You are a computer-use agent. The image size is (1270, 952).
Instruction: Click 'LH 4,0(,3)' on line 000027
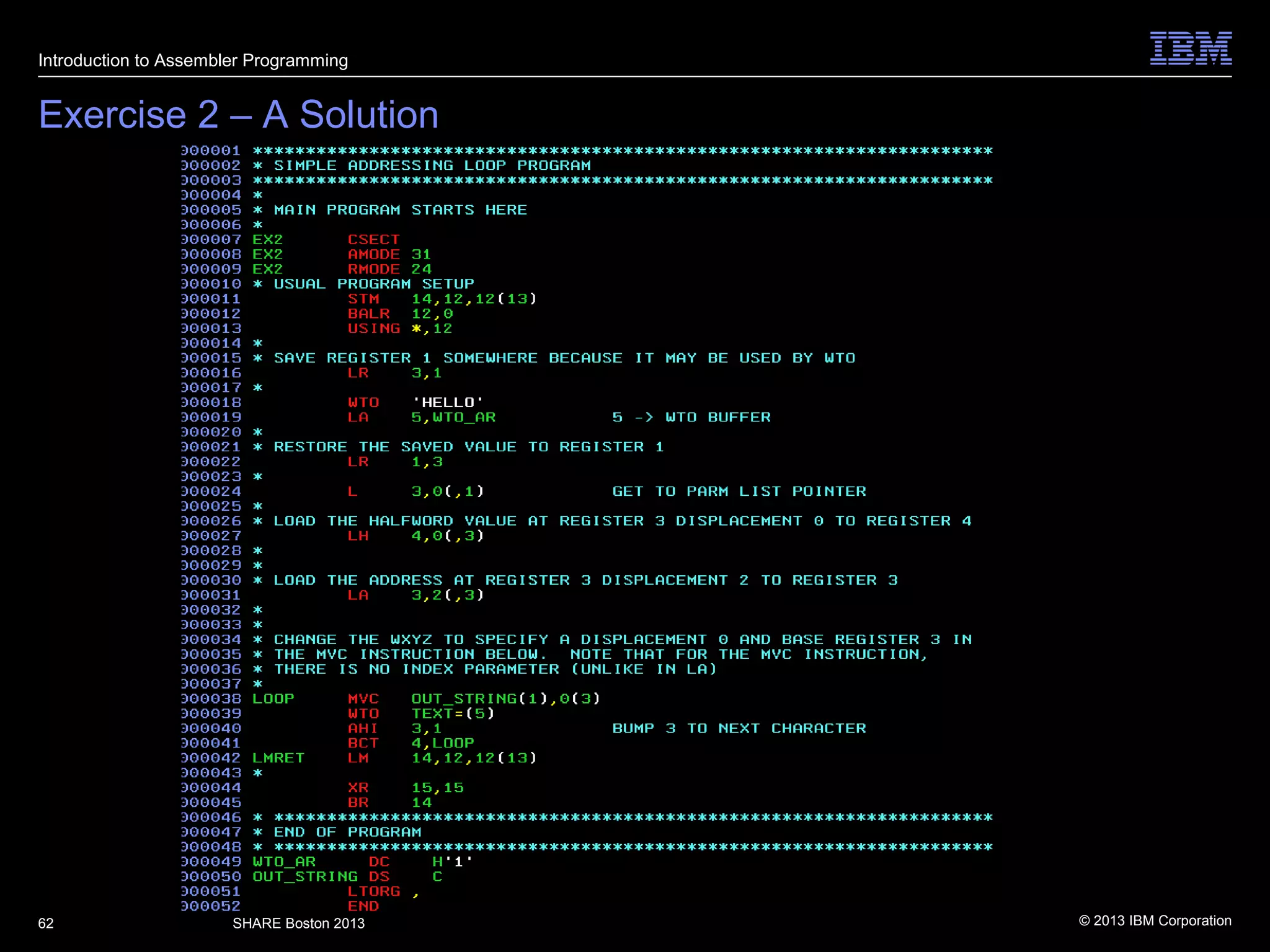(415, 536)
